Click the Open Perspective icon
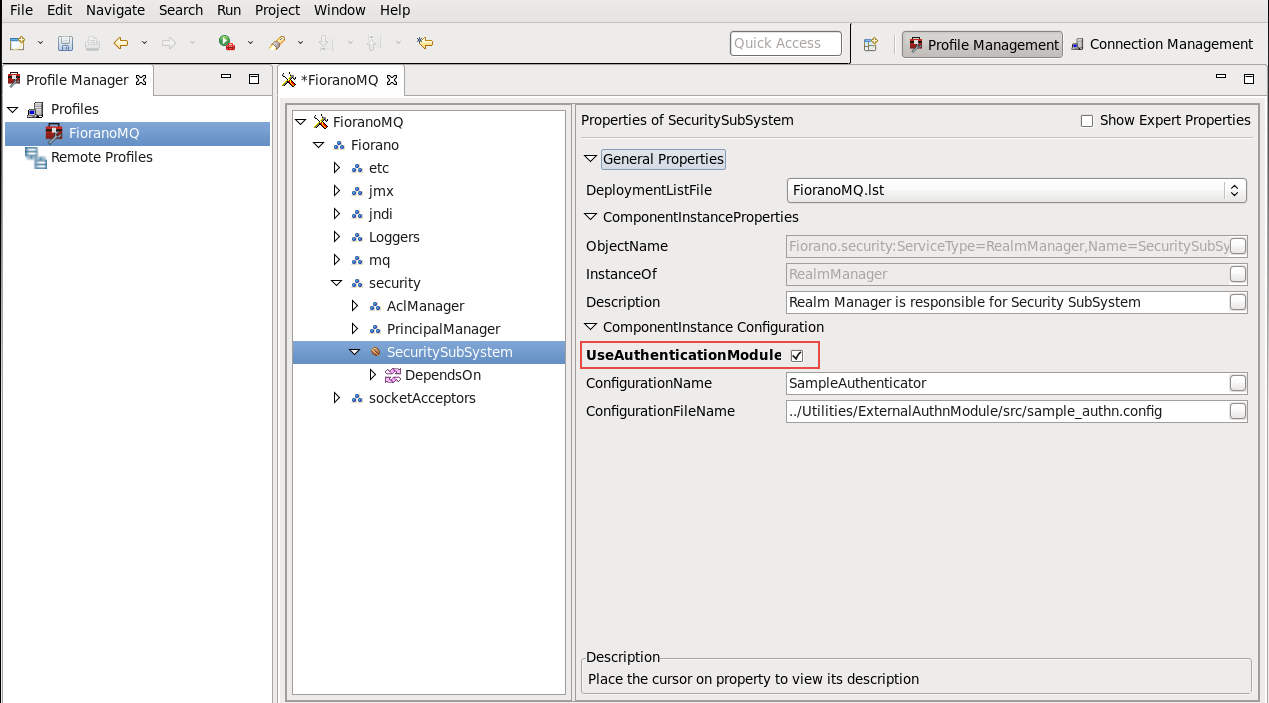The image size is (1269, 703). [871, 44]
